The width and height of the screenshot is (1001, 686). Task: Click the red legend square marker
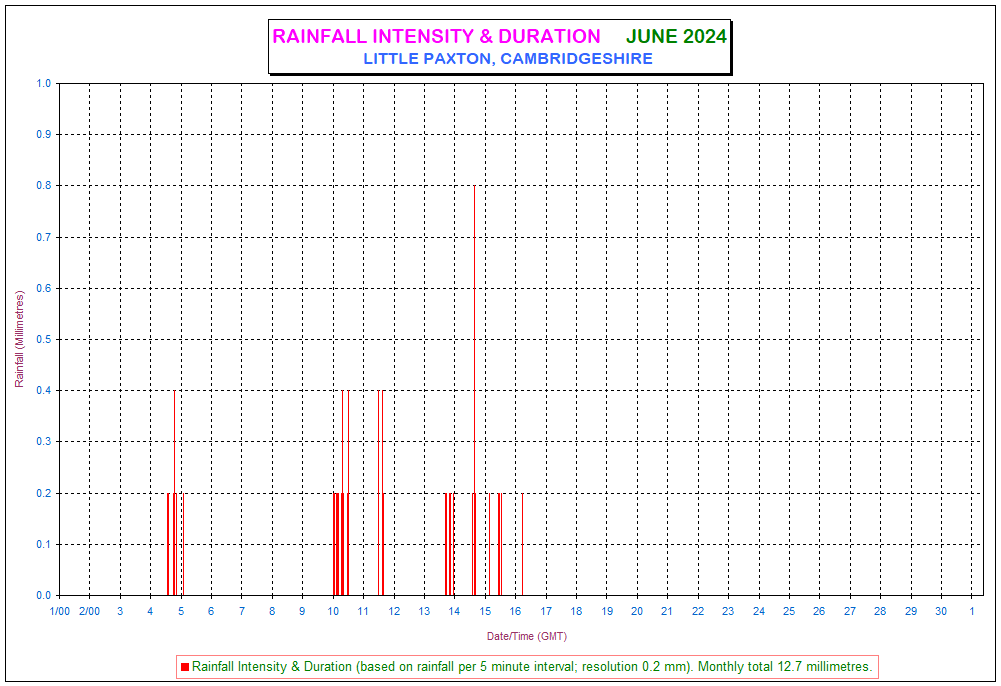(184, 667)
